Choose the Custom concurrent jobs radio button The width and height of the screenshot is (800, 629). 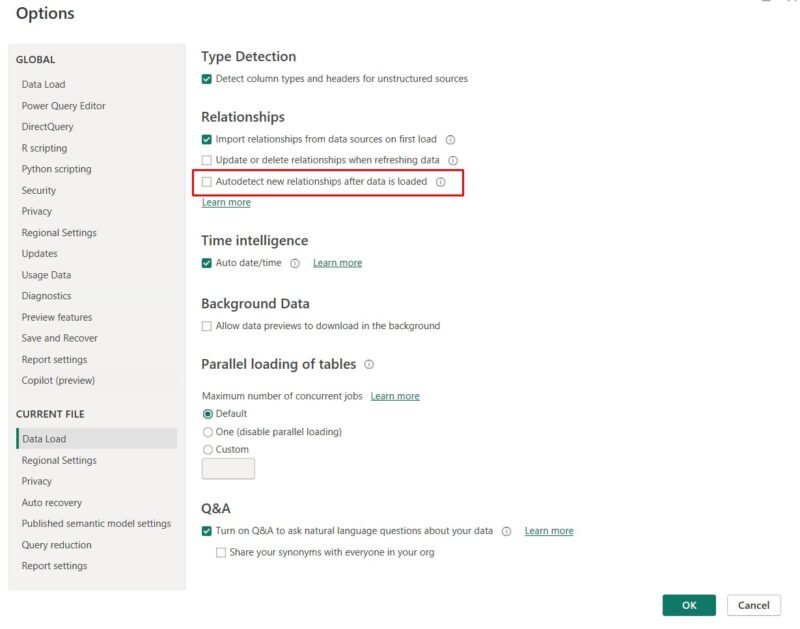tap(208, 450)
